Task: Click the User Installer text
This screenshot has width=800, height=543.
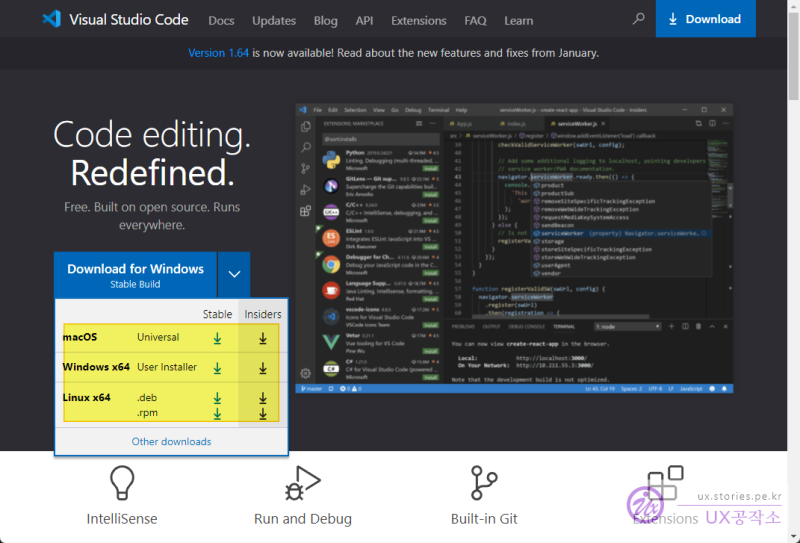Action: (167, 367)
